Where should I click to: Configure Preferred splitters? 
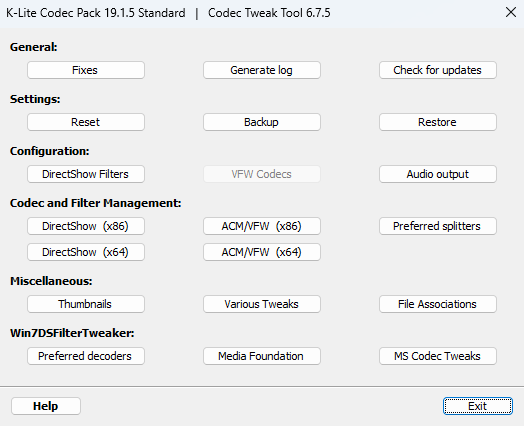[438, 226]
